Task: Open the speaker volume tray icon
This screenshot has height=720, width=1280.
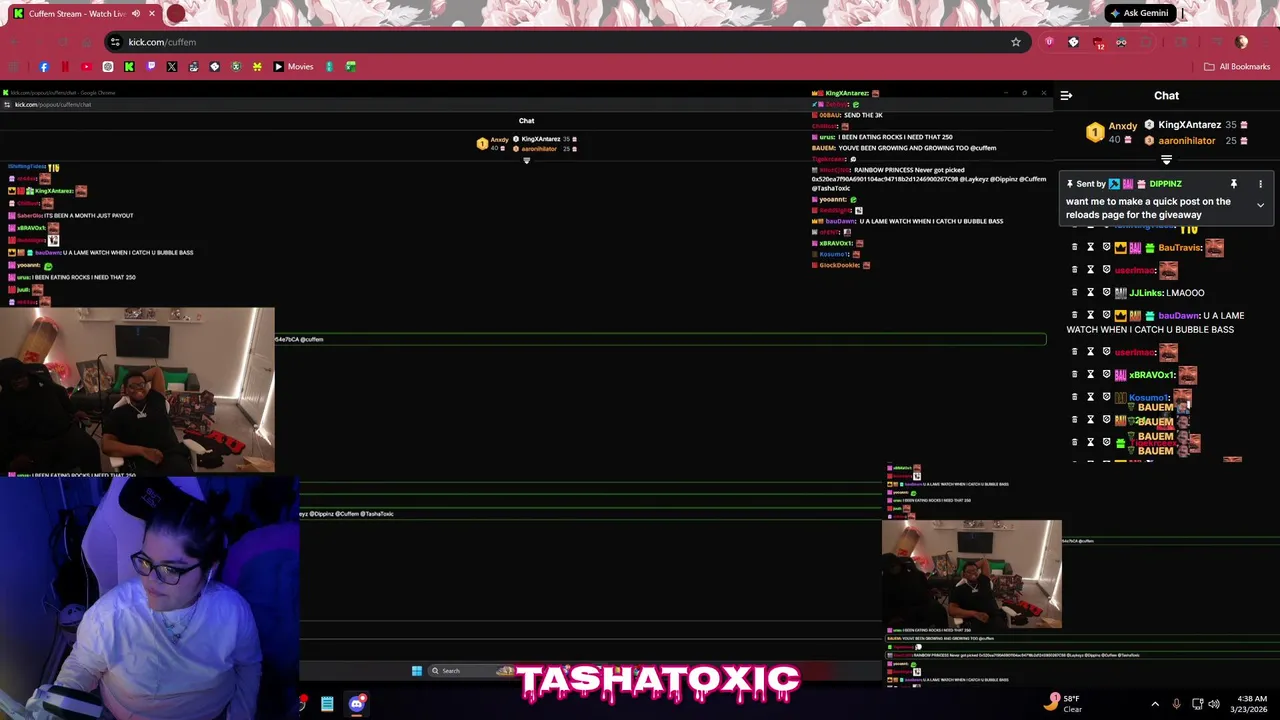Action: pos(1214,704)
